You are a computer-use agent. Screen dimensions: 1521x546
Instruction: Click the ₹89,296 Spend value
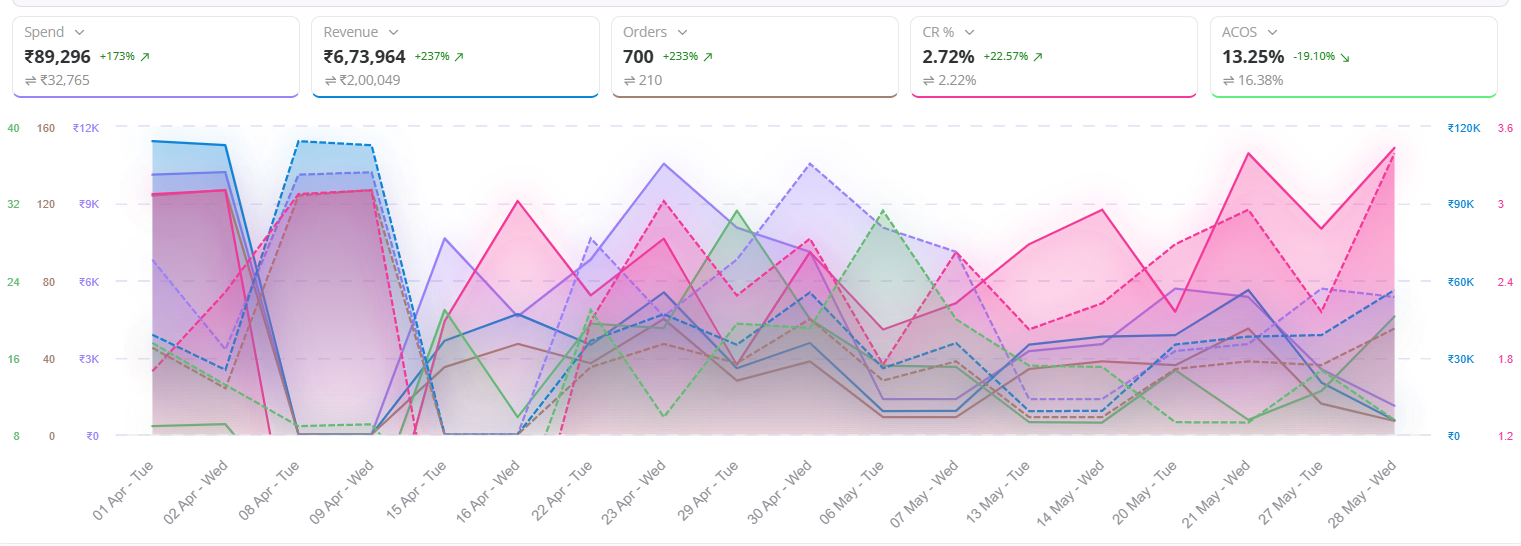[x=57, y=57]
